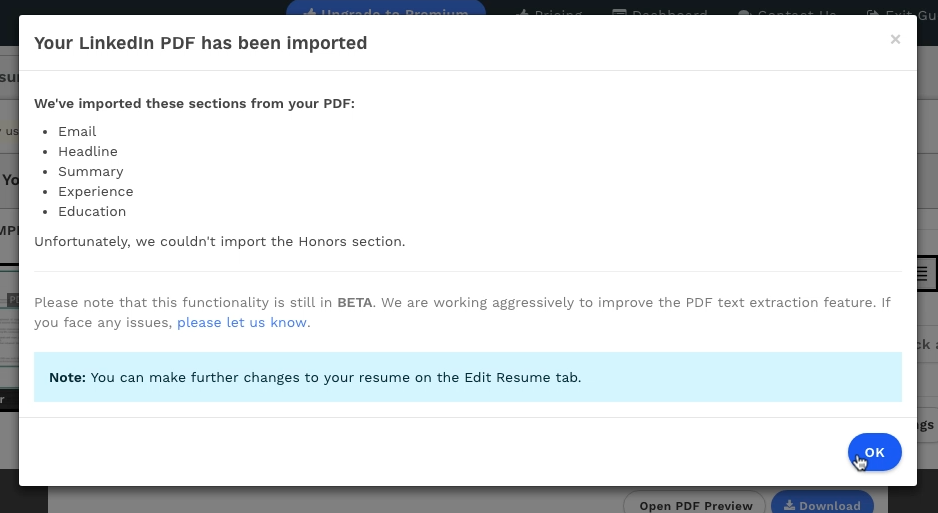Click the Dashboard panel icon

tap(619, 13)
